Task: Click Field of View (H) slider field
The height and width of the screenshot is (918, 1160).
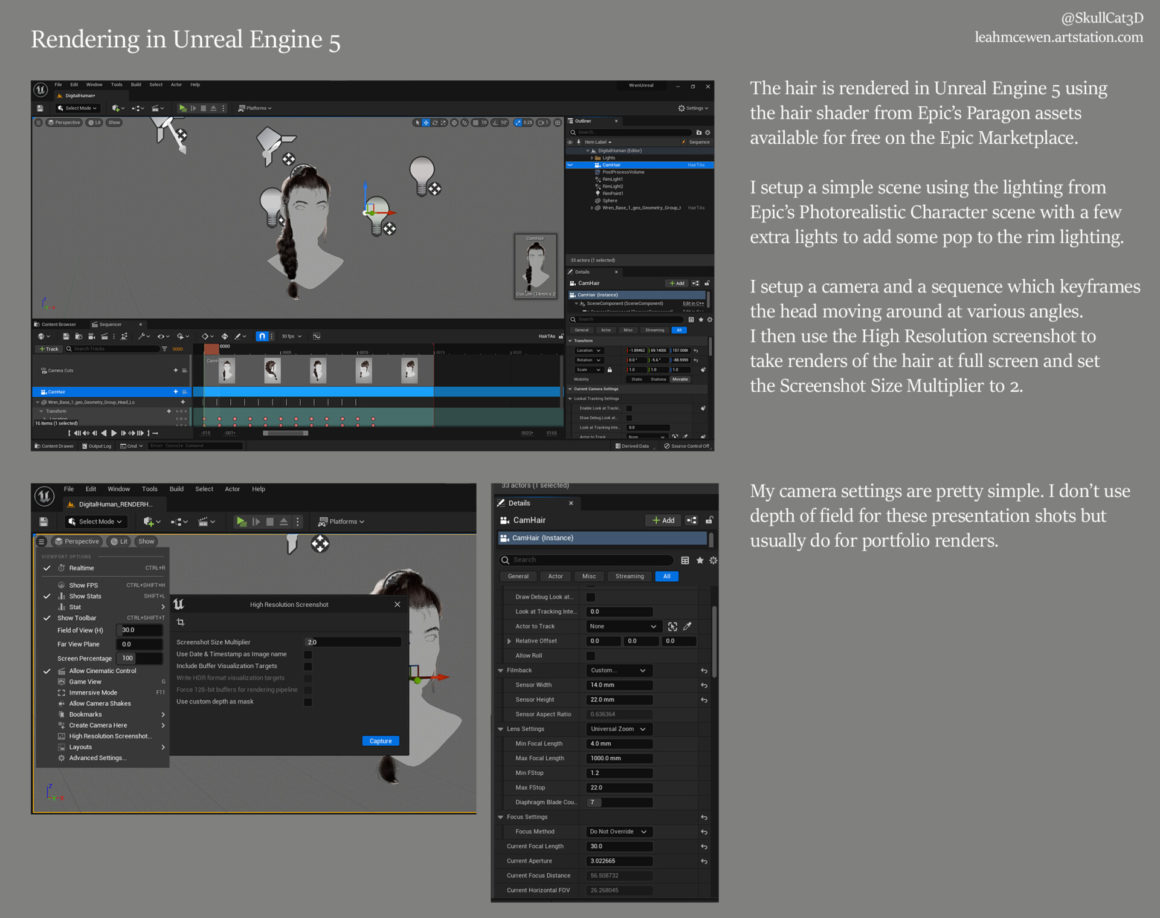Action: tap(139, 630)
